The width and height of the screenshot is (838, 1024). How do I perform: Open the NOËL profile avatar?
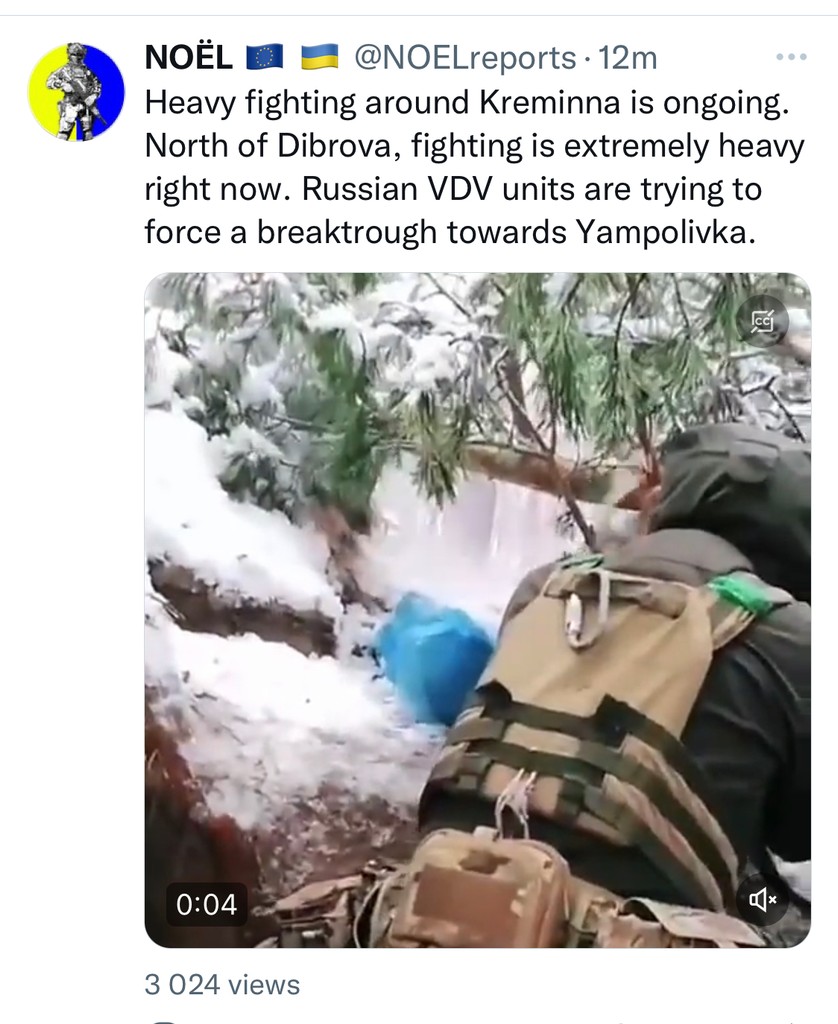[x=76, y=91]
